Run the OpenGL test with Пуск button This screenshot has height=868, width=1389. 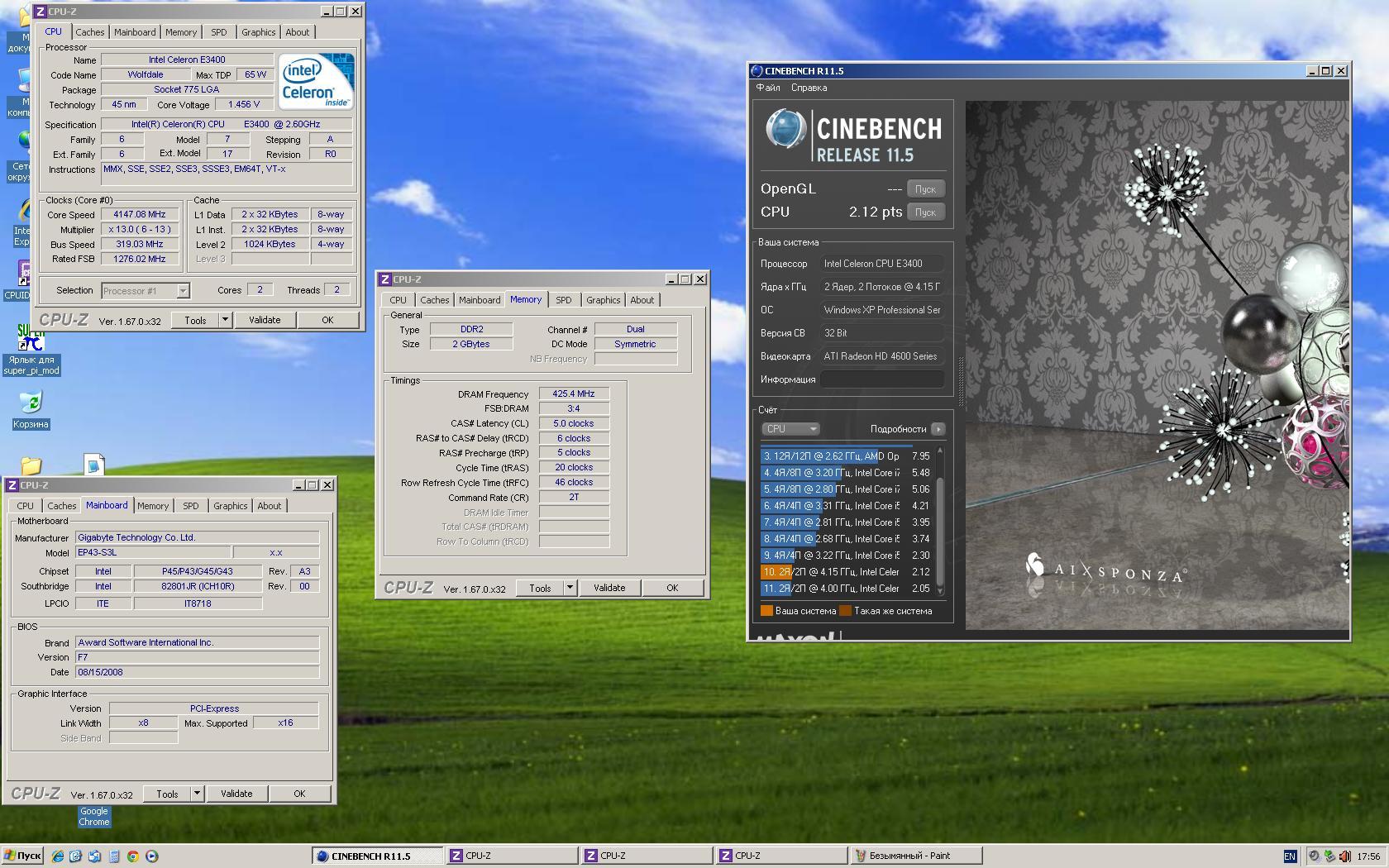[925, 189]
